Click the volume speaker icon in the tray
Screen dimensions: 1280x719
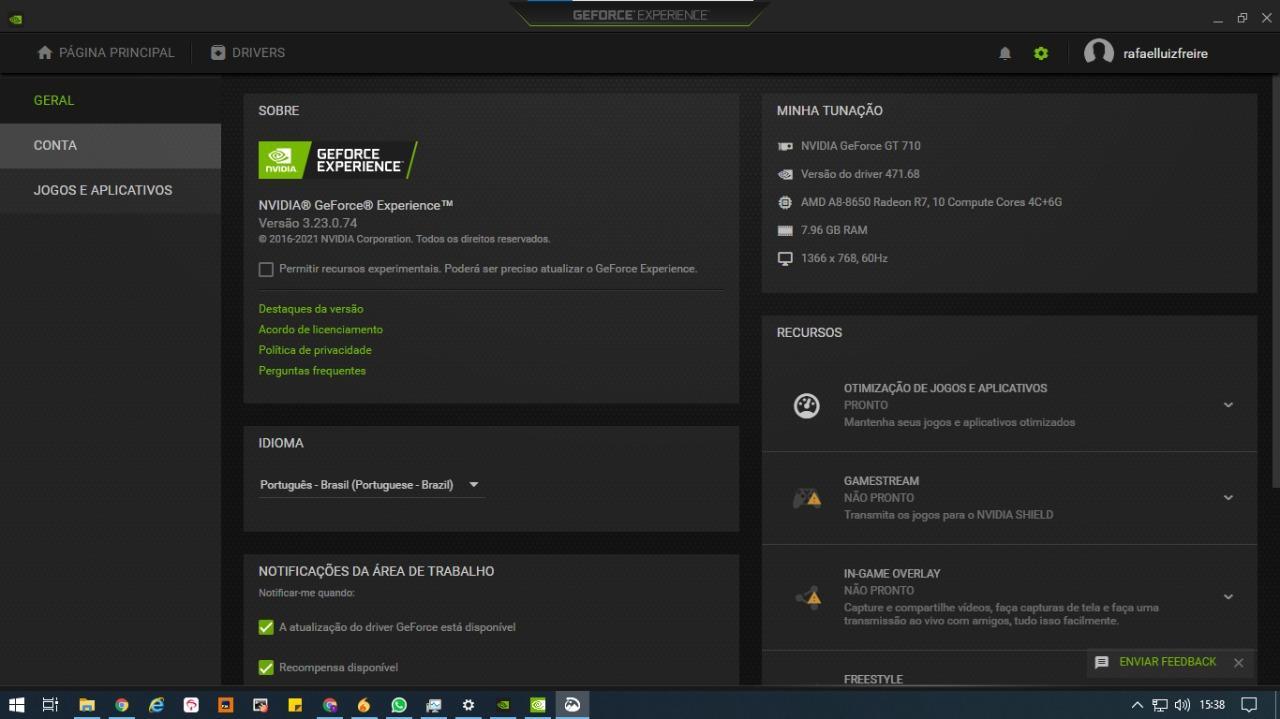tap(1182, 705)
